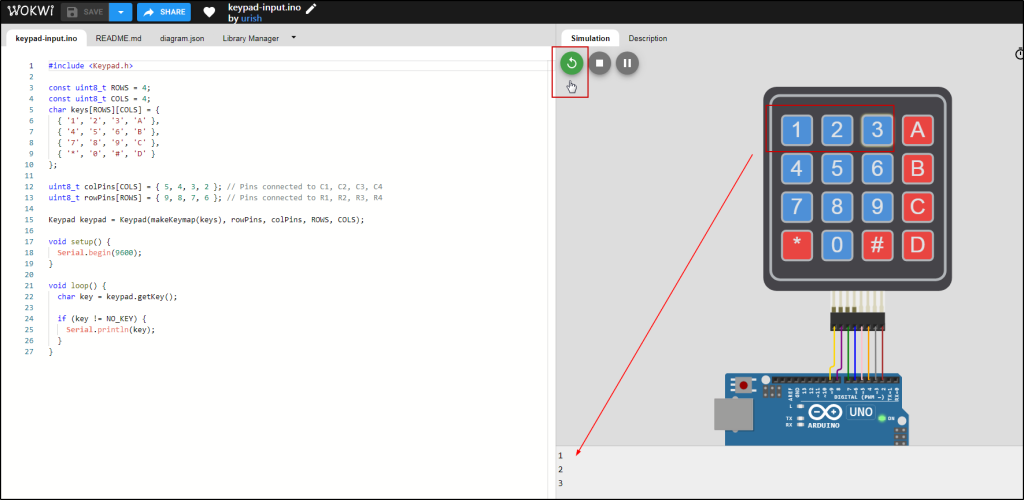Click the Share button
The width and height of the screenshot is (1024, 500).
point(163,12)
